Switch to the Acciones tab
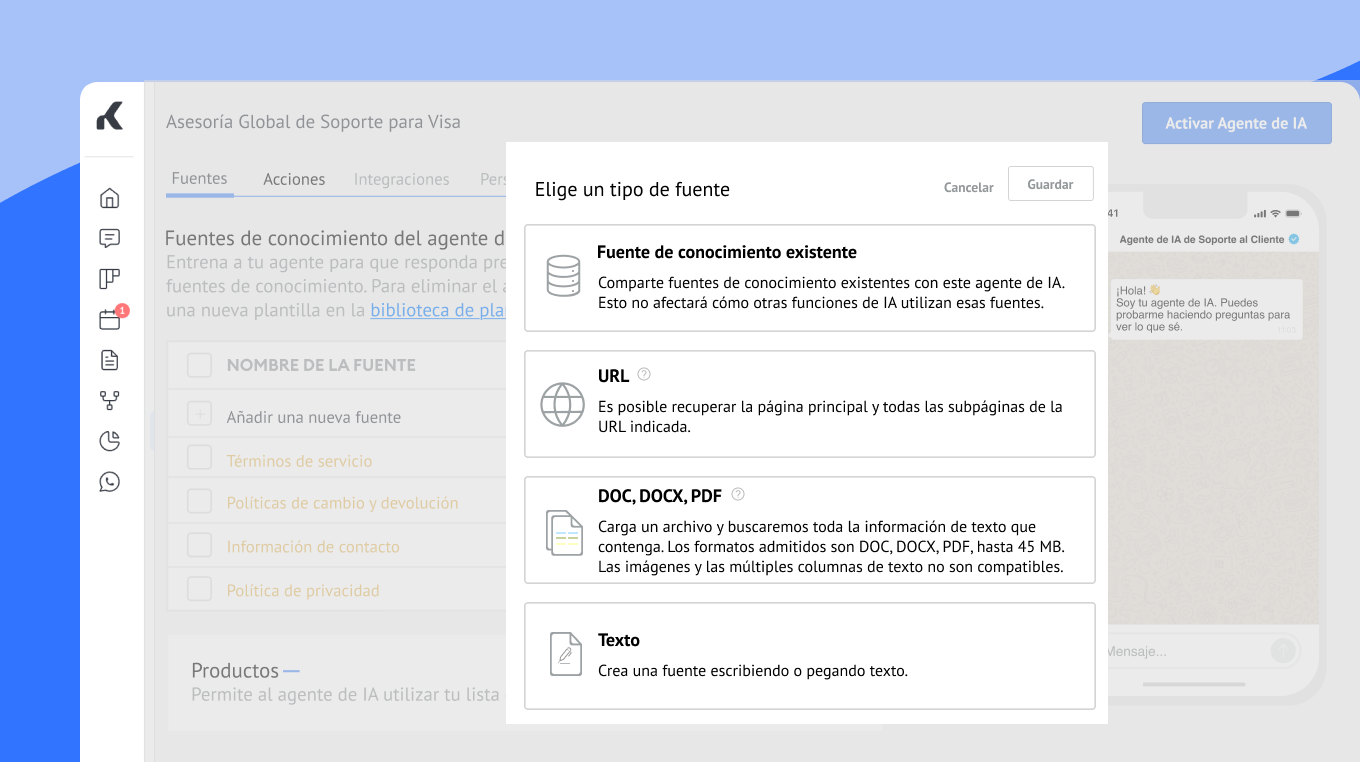This screenshot has height=762, width=1360. point(294,179)
